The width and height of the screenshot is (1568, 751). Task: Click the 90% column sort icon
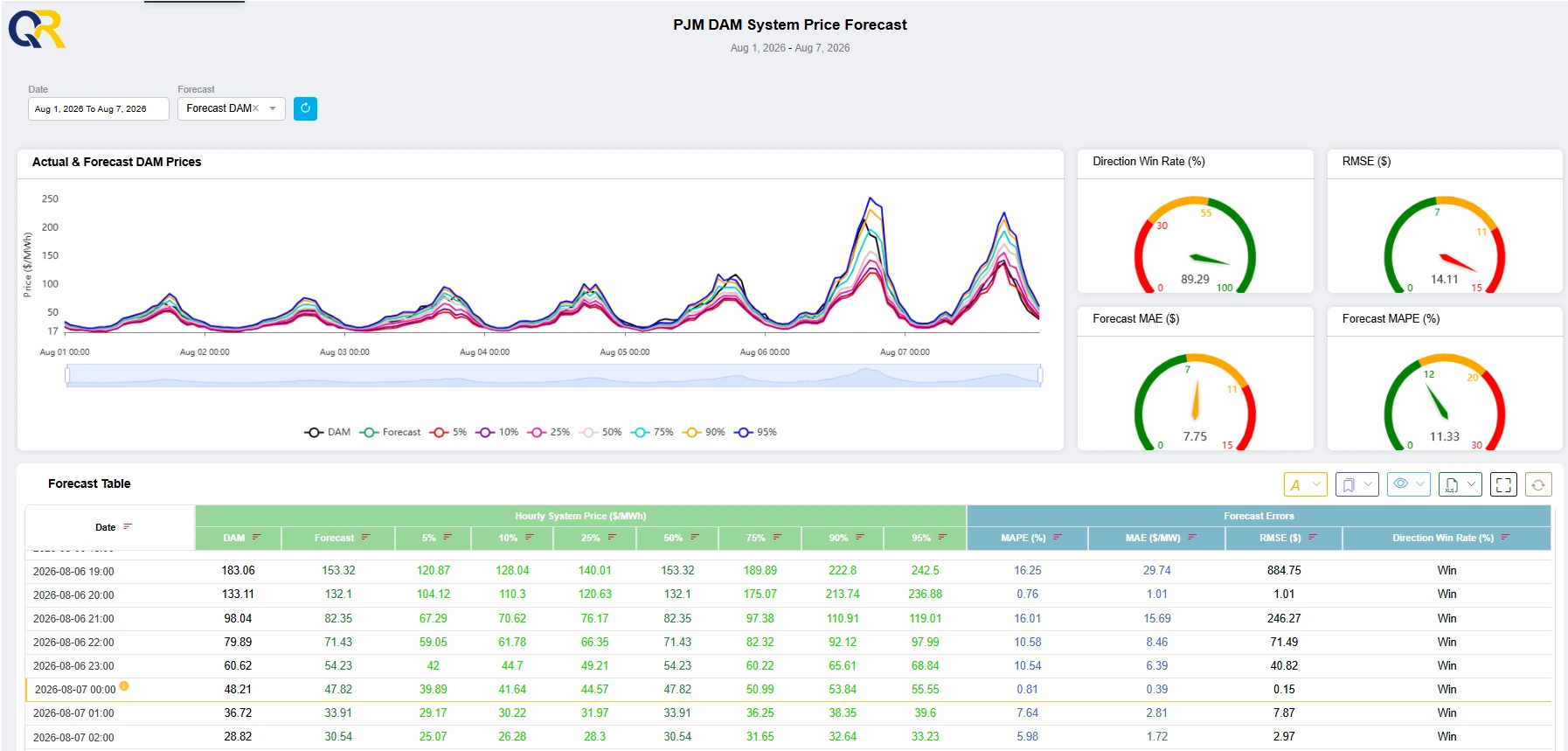[860, 538]
